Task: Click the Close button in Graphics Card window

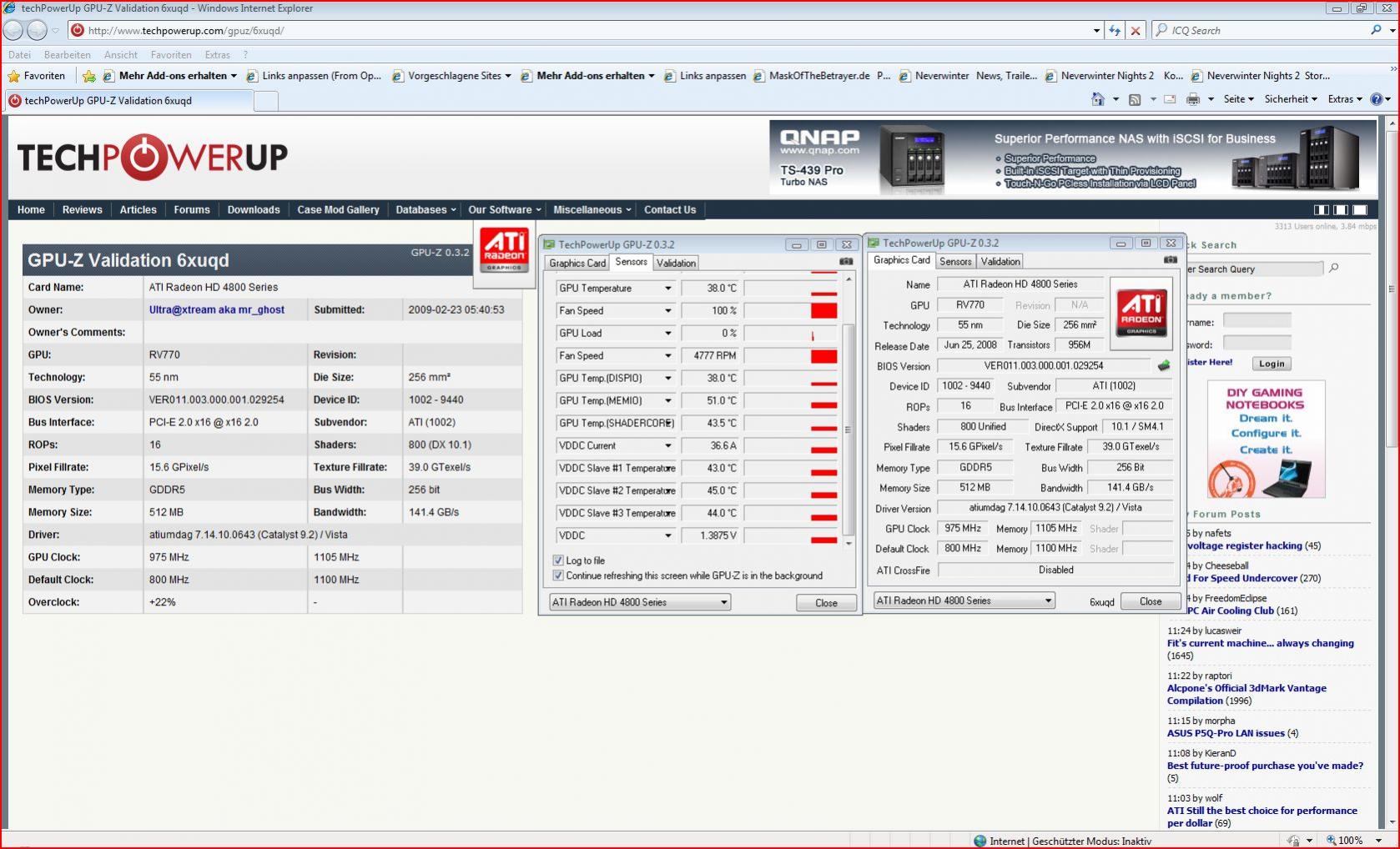Action: [x=1151, y=601]
